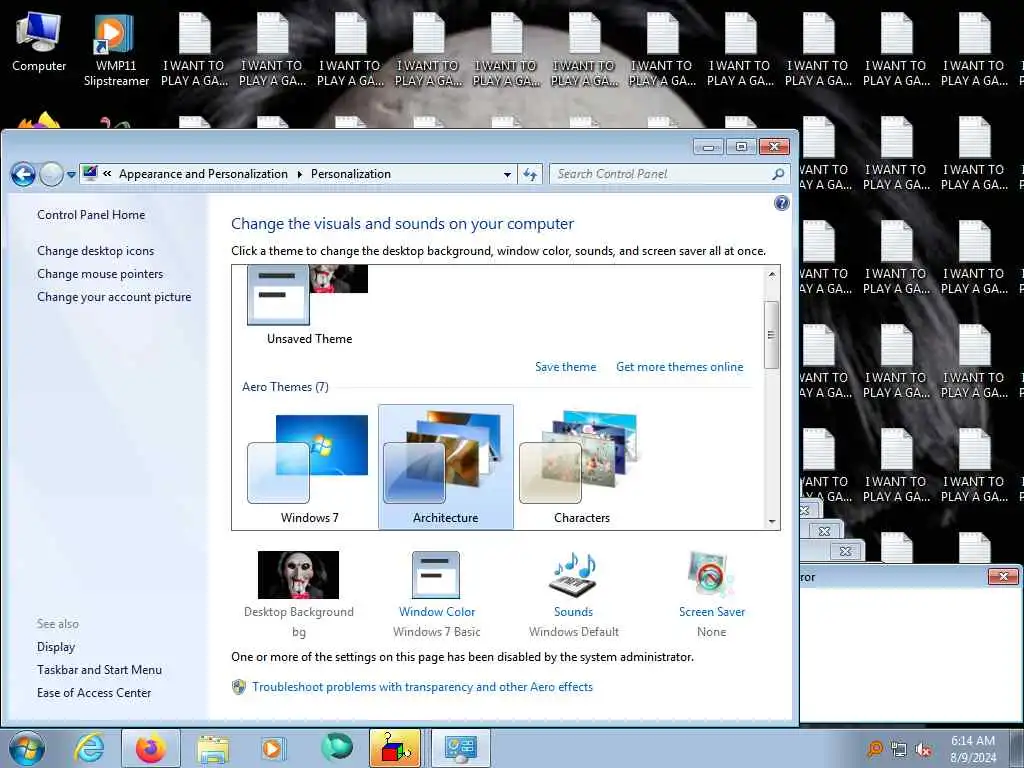Open Change mouse pointers
Screen dimensions: 1024x768
click(x=100, y=274)
